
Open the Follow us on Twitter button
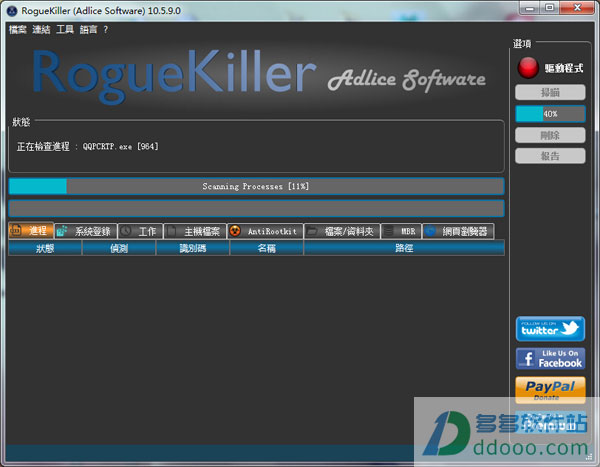pyautogui.click(x=550, y=329)
